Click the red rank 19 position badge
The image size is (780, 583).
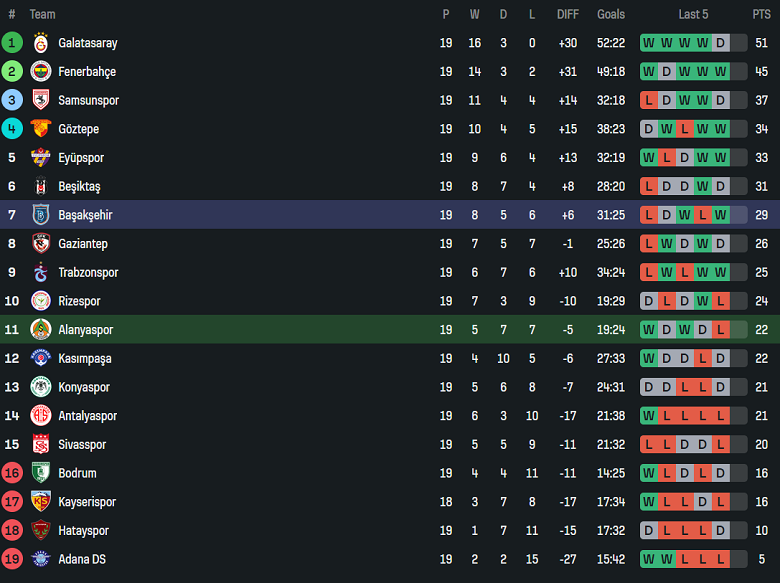[x=12, y=559]
